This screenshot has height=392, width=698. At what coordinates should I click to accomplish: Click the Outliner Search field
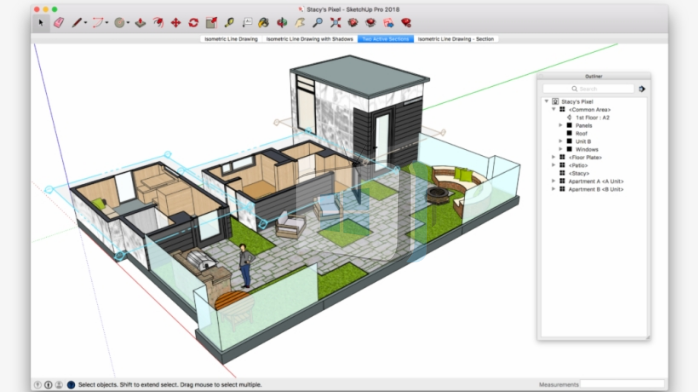(588, 89)
